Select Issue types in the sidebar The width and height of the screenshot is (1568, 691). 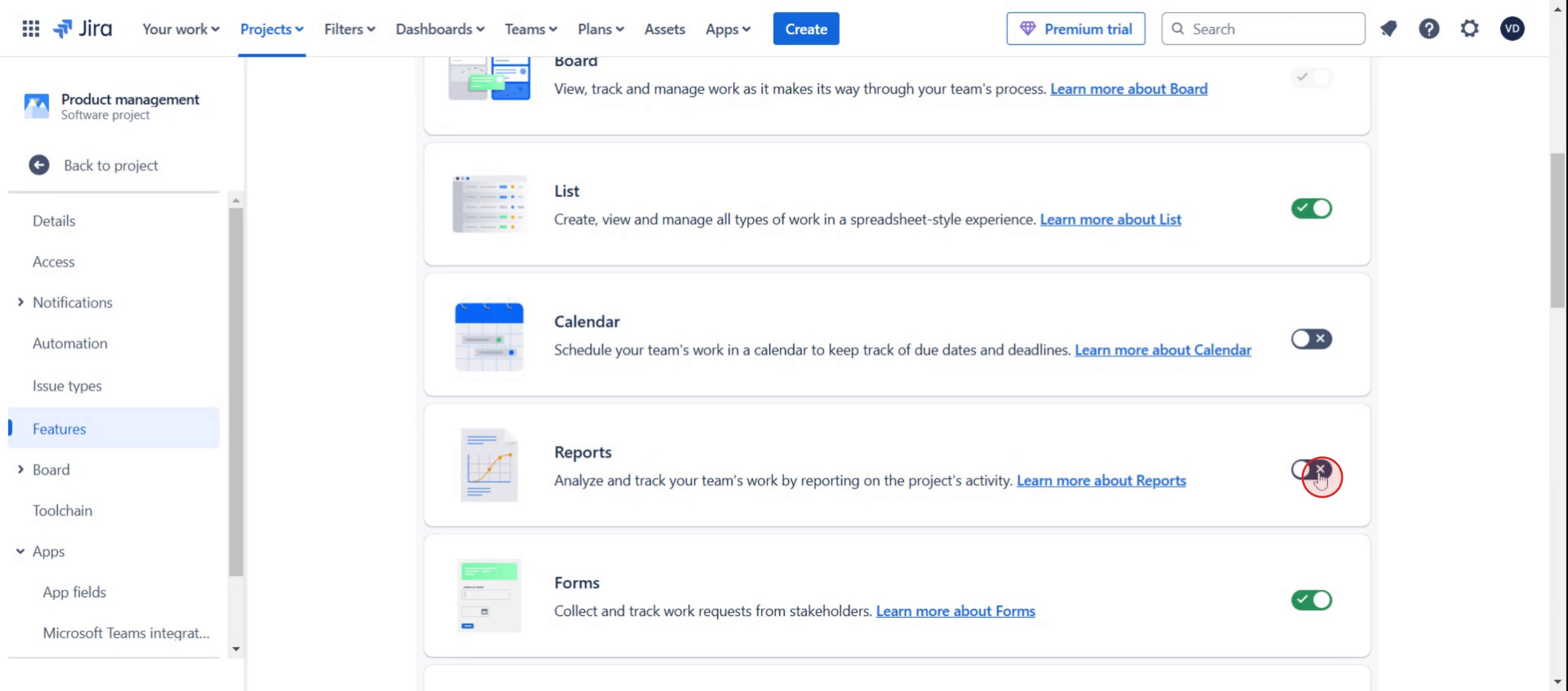(x=67, y=385)
